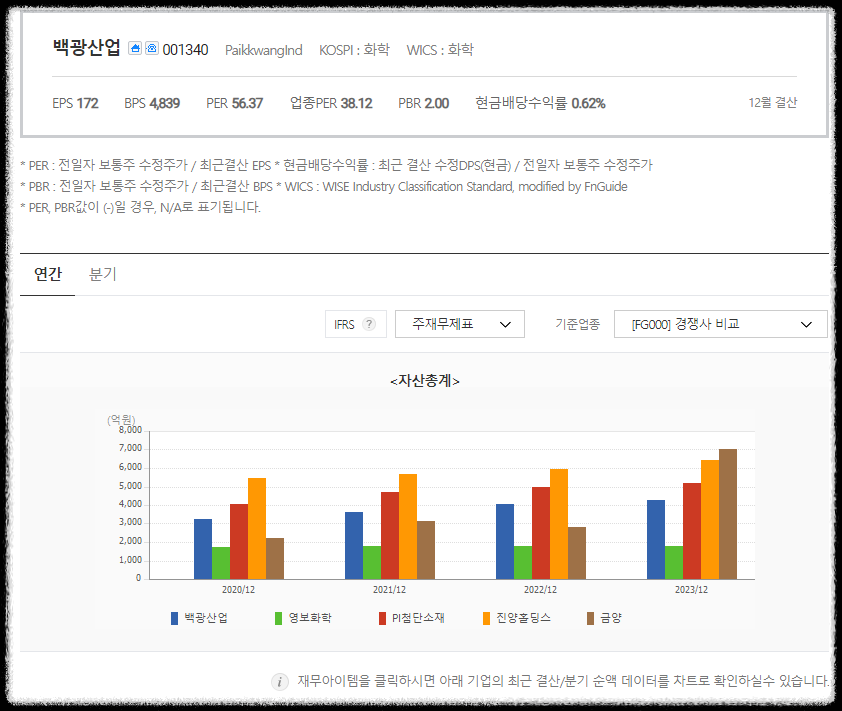Click the info icon before the chart notice
The height and width of the screenshot is (711, 842).
(280, 681)
